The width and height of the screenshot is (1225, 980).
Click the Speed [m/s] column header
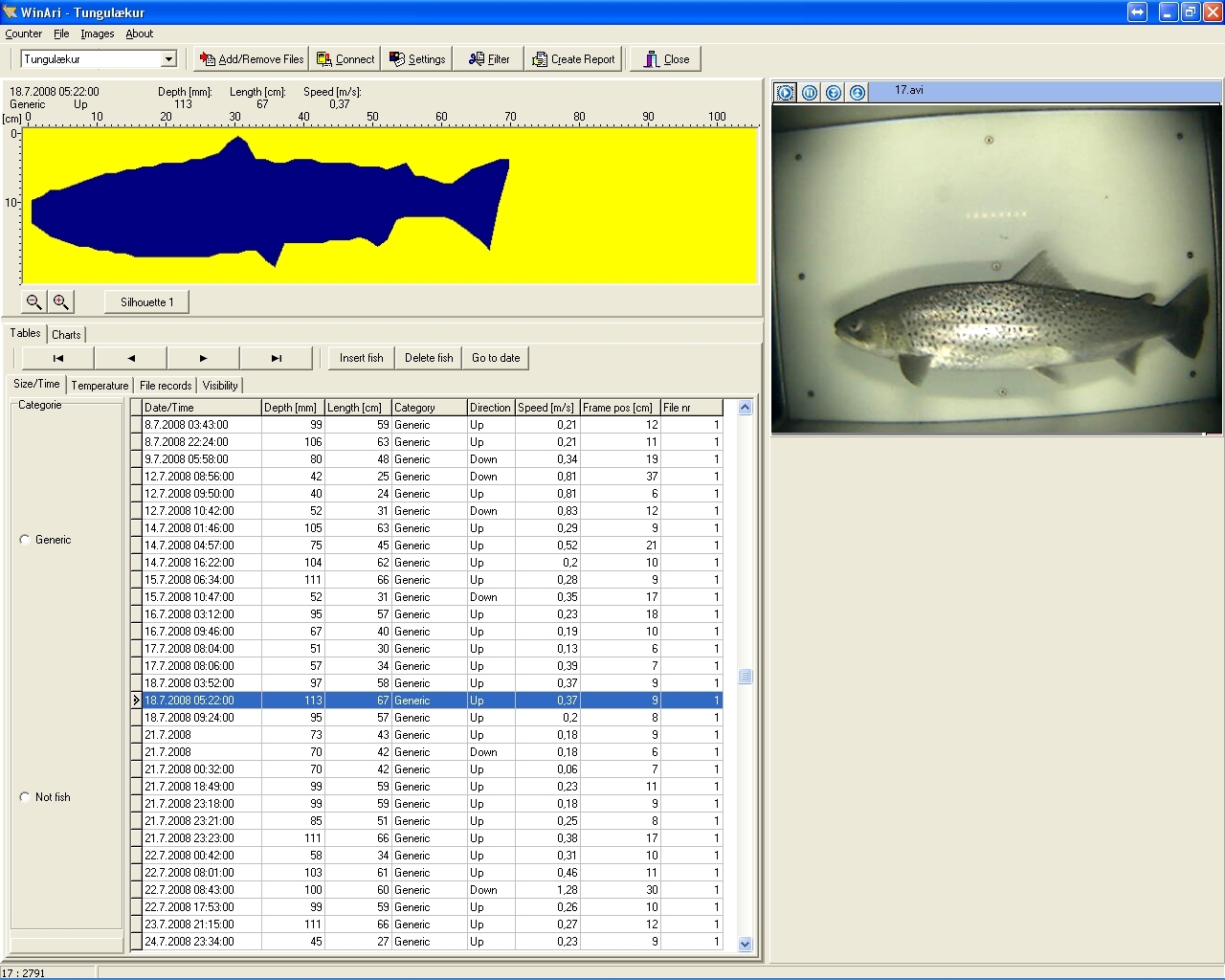coord(547,408)
